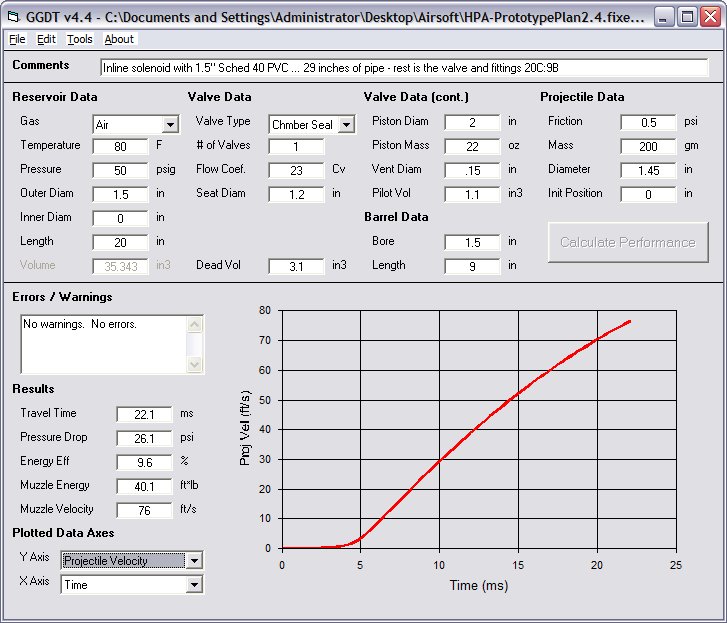Select the Piston Mass input field

472,146
